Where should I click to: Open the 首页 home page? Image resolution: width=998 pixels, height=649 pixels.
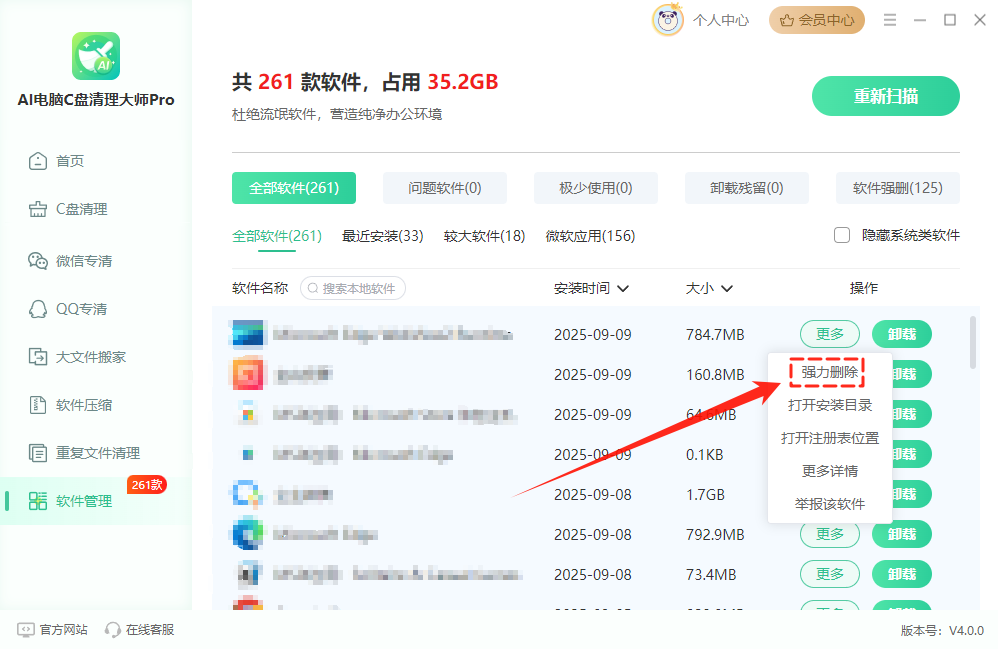tap(56, 161)
